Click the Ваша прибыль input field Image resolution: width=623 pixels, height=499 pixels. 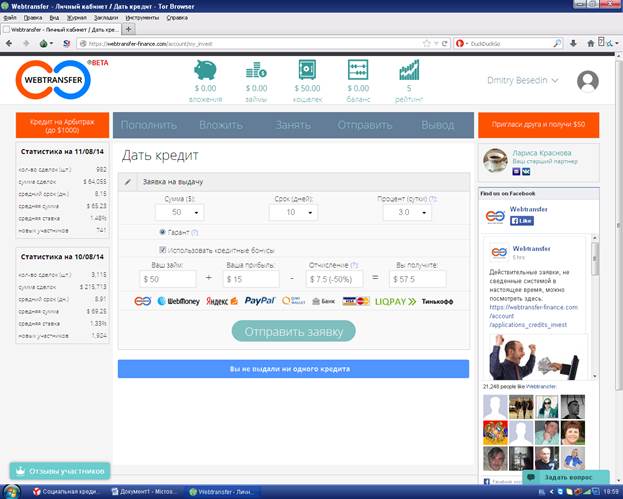(x=251, y=279)
